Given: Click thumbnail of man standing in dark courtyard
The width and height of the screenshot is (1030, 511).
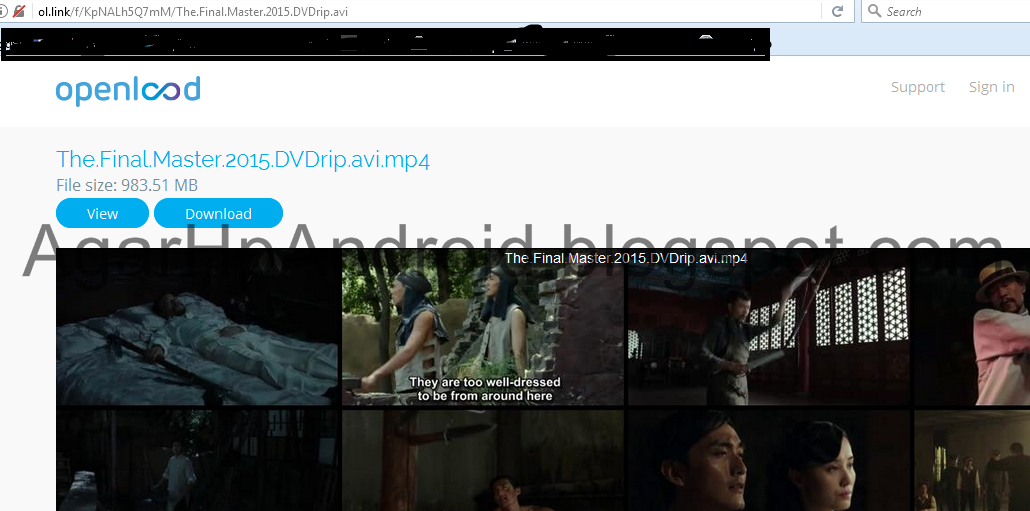Looking at the screenshot, I should (x=197, y=460).
